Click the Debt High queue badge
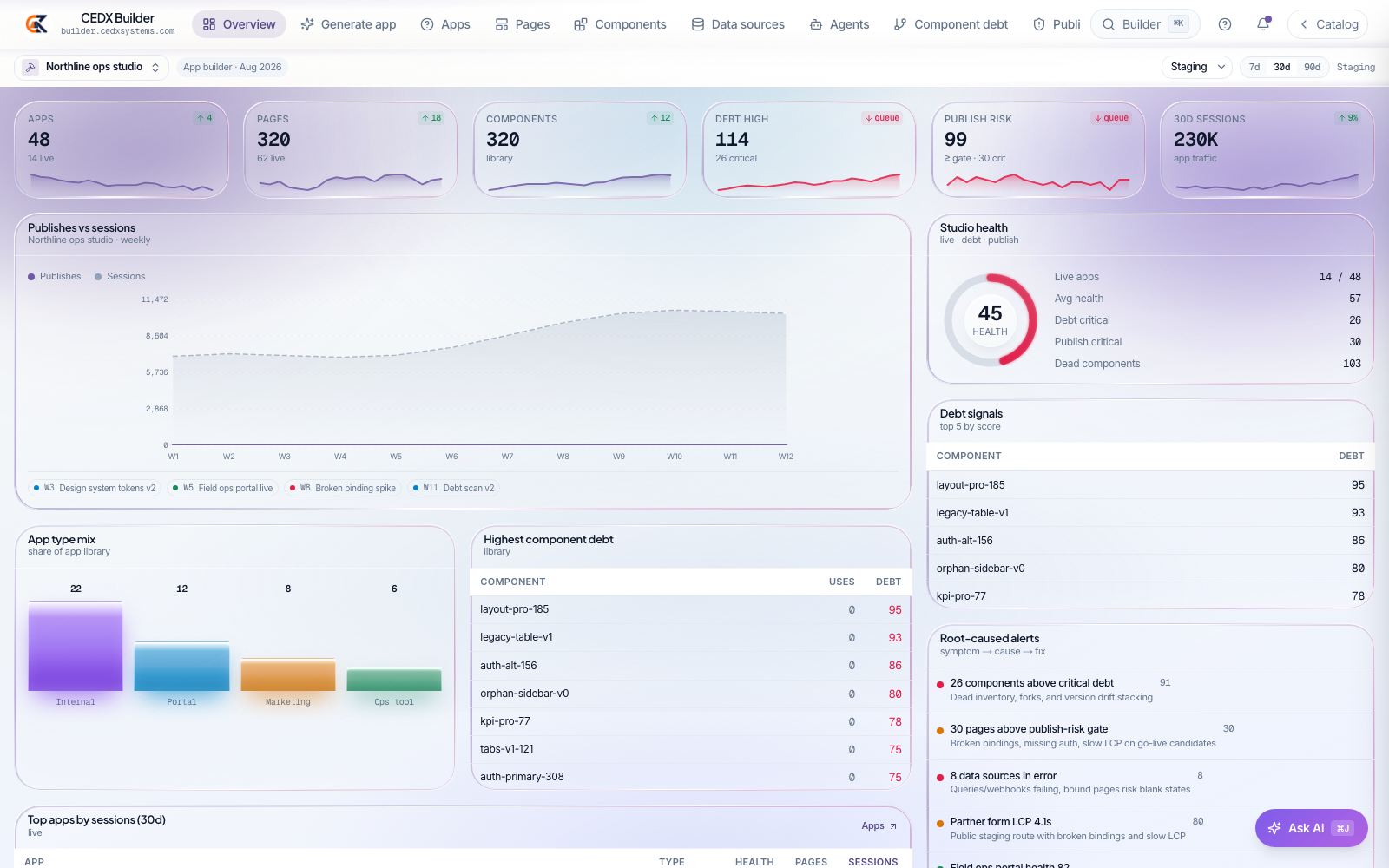This screenshot has width=1389, height=868. 882,118
